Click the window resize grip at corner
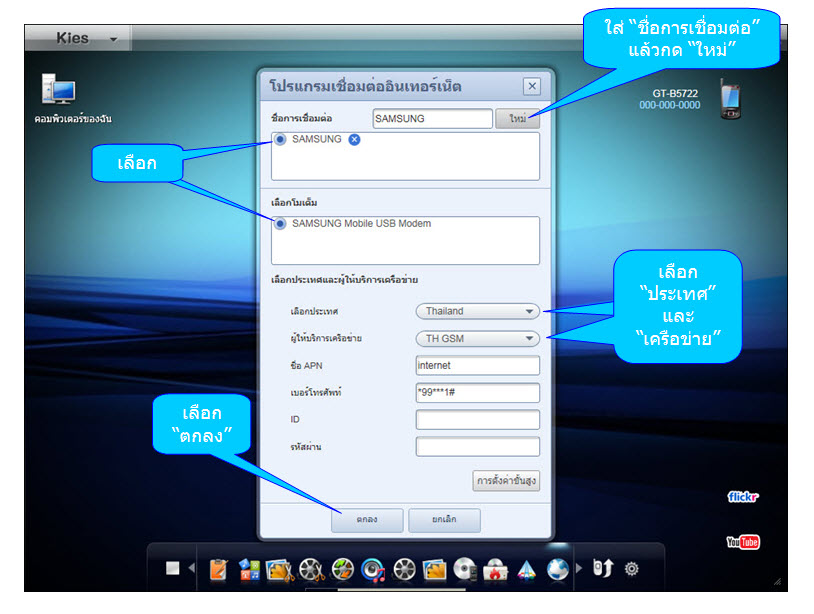This screenshot has width=814, height=614. click(777, 582)
